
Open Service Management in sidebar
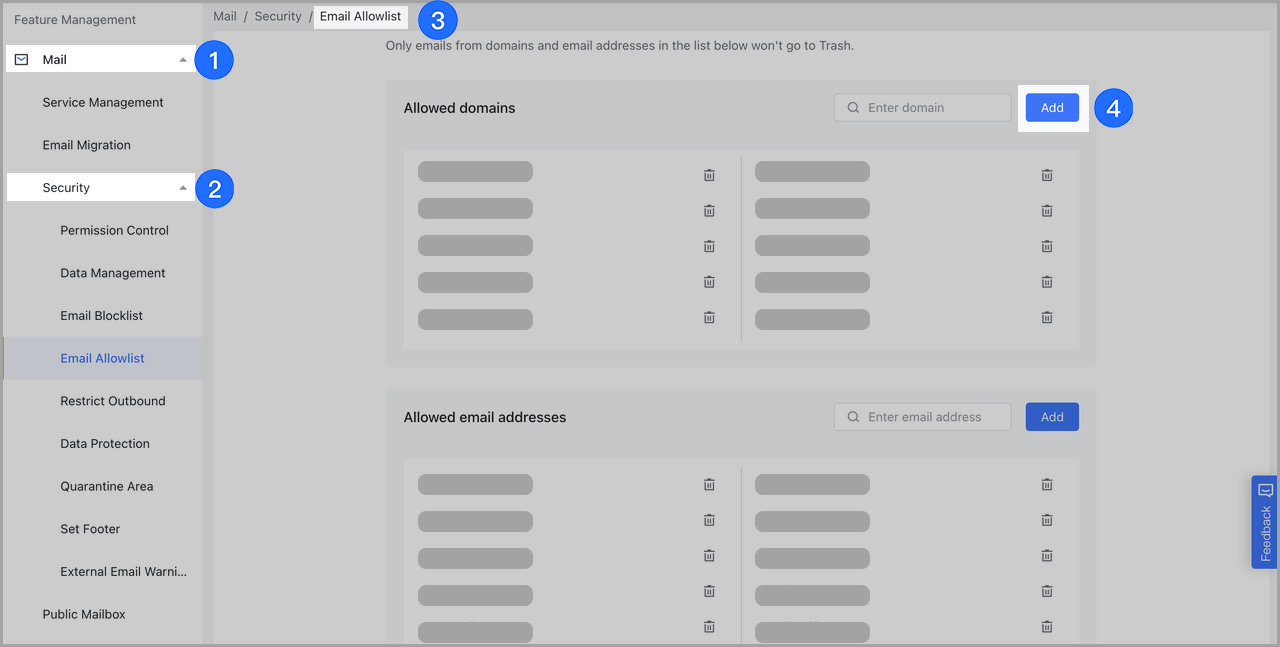103,102
